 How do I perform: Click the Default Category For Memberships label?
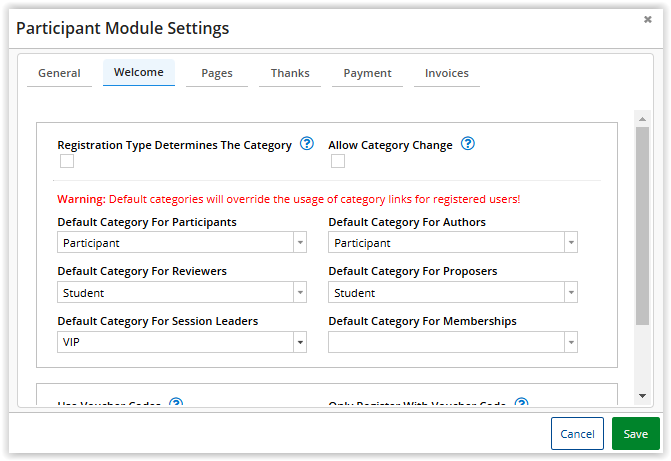pos(422,321)
